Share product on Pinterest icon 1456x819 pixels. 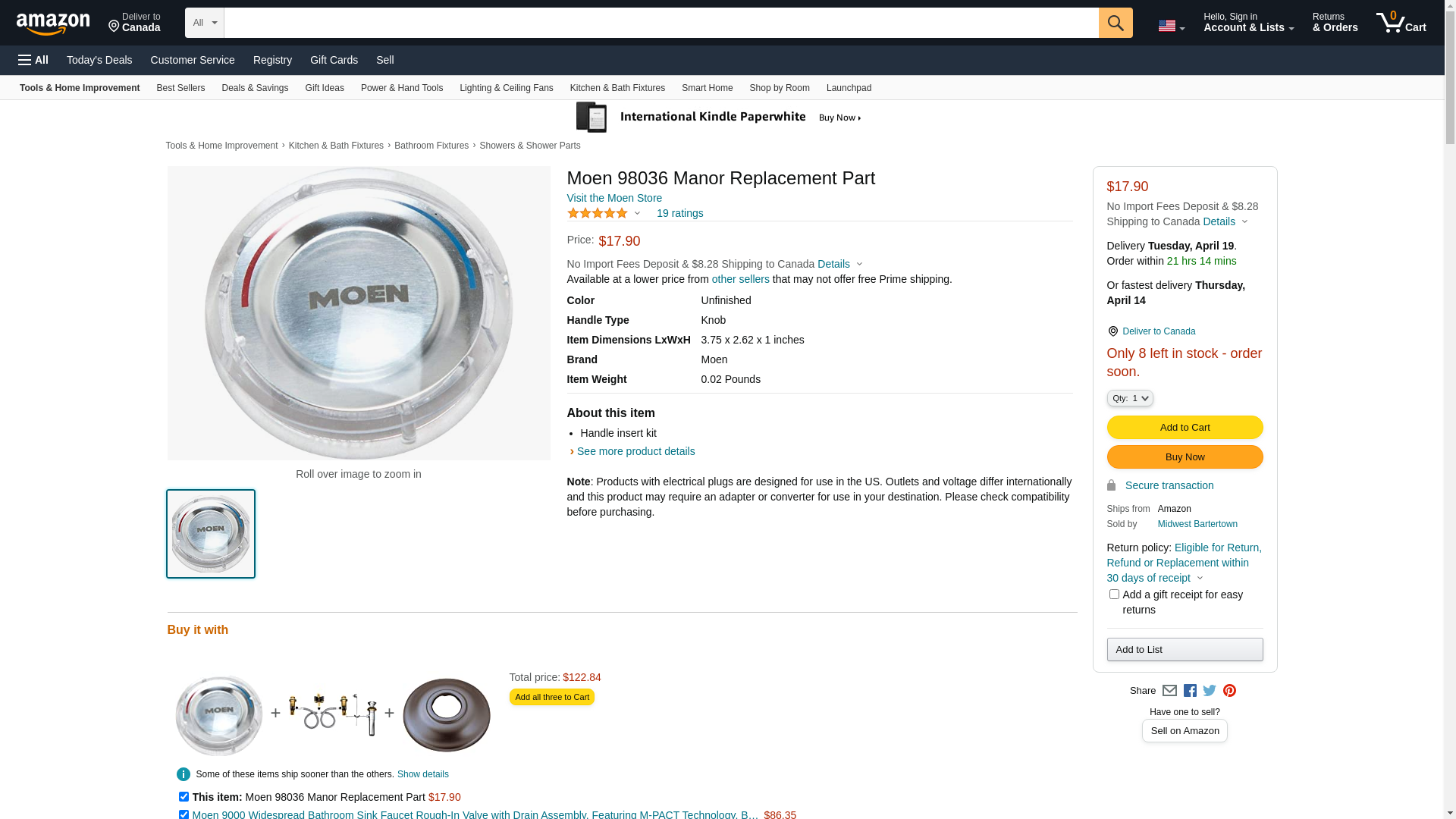pyautogui.click(x=1229, y=691)
